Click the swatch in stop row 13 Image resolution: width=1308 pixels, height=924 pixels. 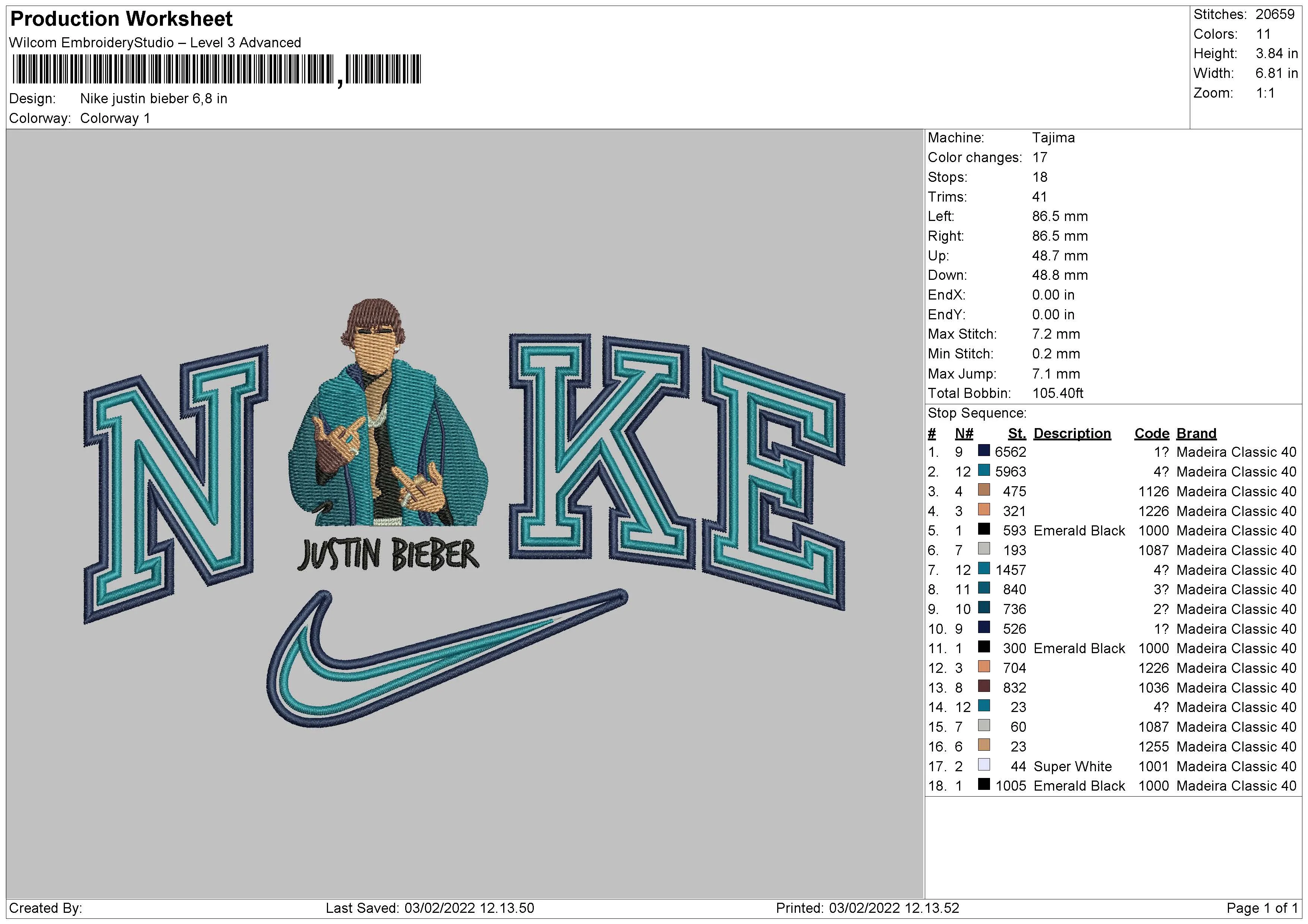(984, 687)
